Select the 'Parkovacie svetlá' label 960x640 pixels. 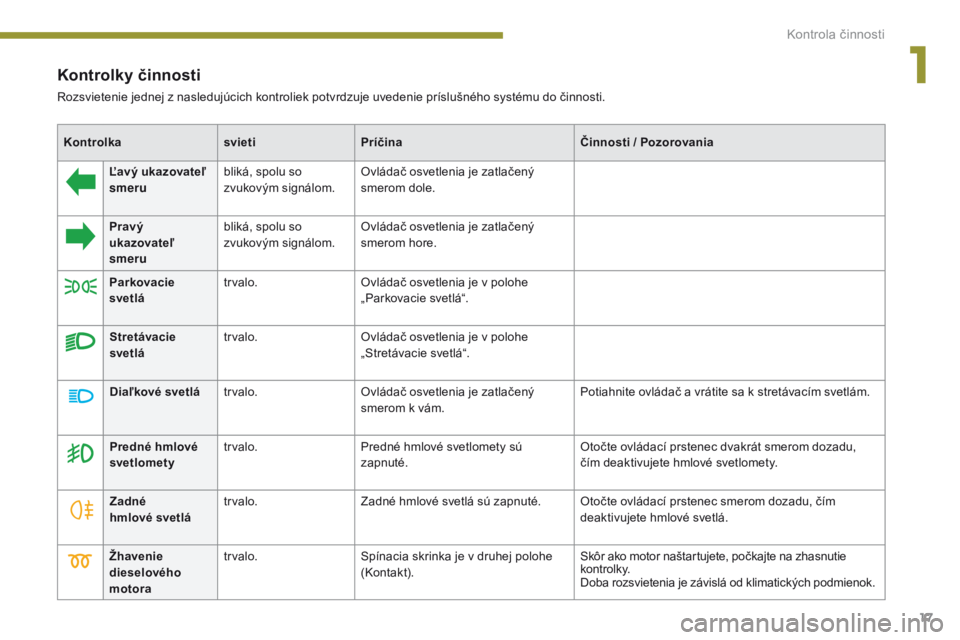pyautogui.click(x=142, y=290)
